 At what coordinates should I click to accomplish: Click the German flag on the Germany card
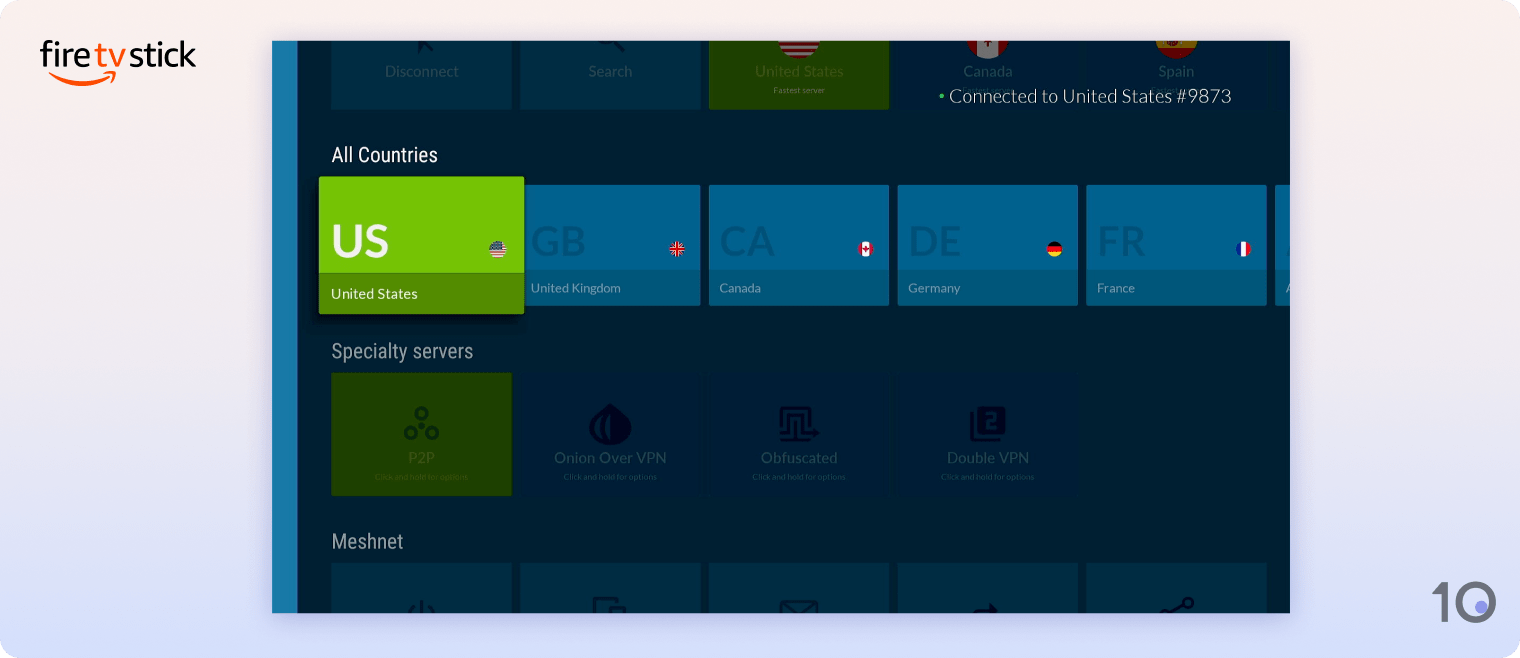1054,250
